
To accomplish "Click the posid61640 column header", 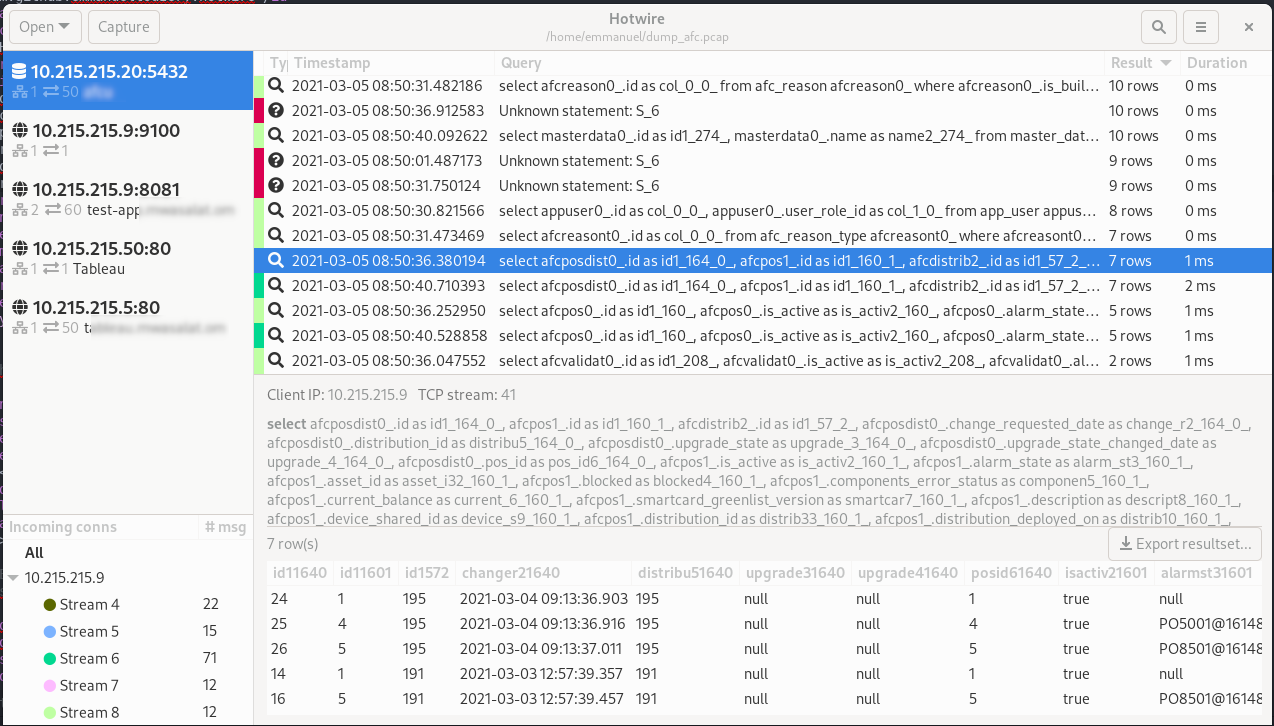I will [1011, 573].
